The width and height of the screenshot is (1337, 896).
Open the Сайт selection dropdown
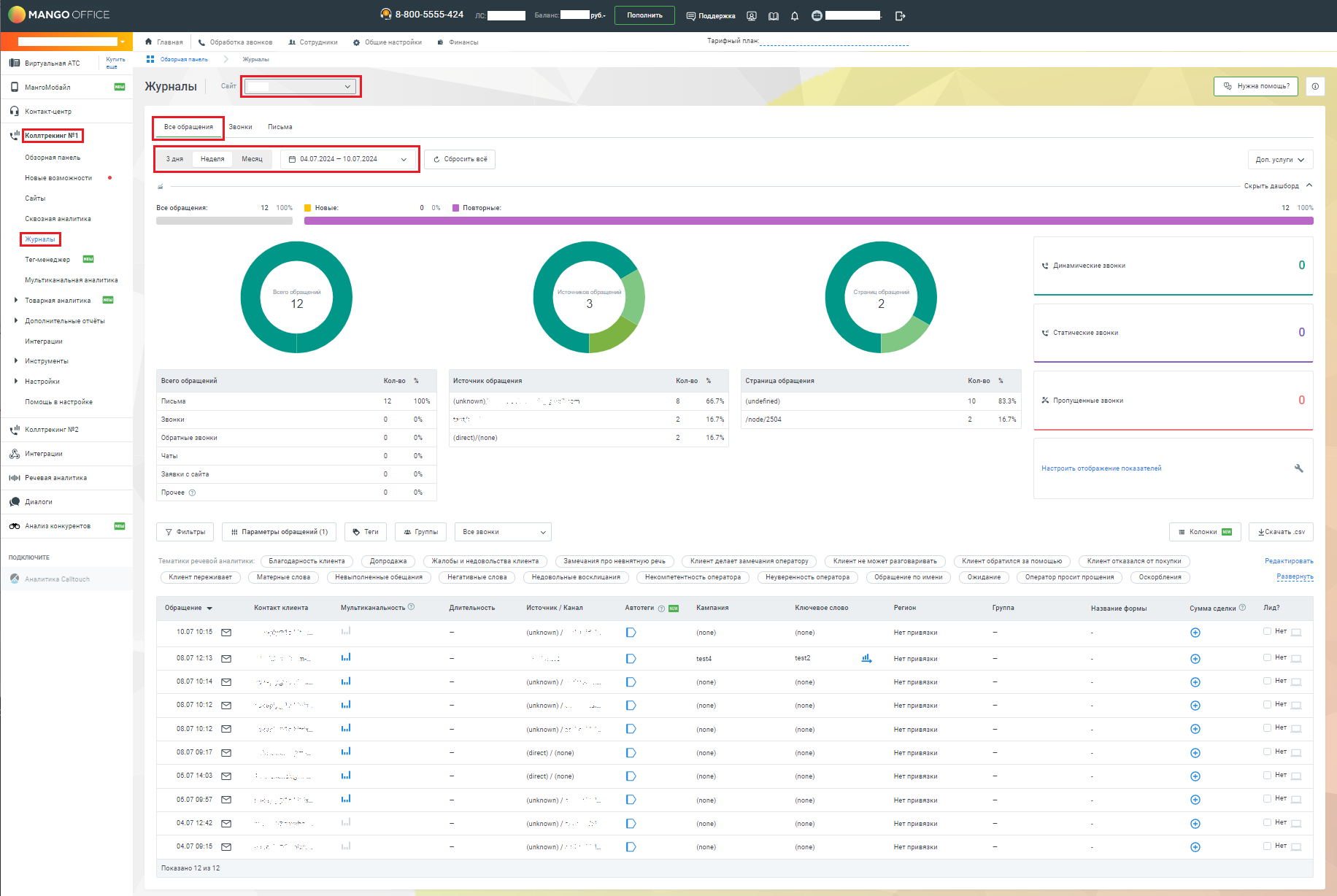301,86
